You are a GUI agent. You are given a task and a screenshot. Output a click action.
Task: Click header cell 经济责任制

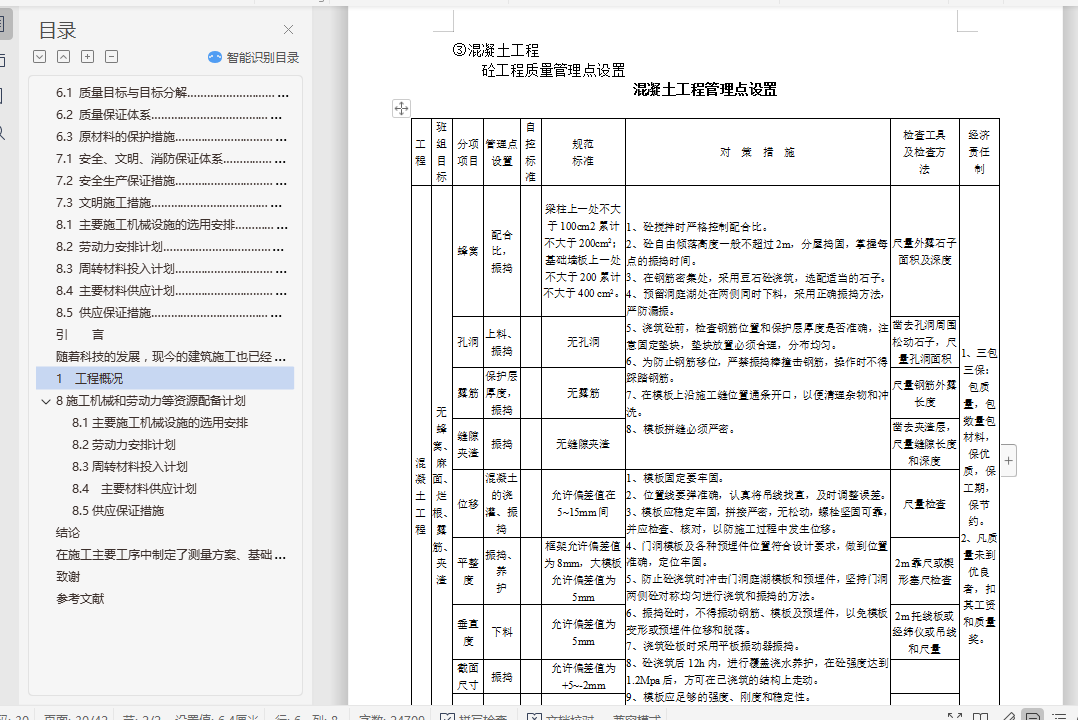coord(979,152)
